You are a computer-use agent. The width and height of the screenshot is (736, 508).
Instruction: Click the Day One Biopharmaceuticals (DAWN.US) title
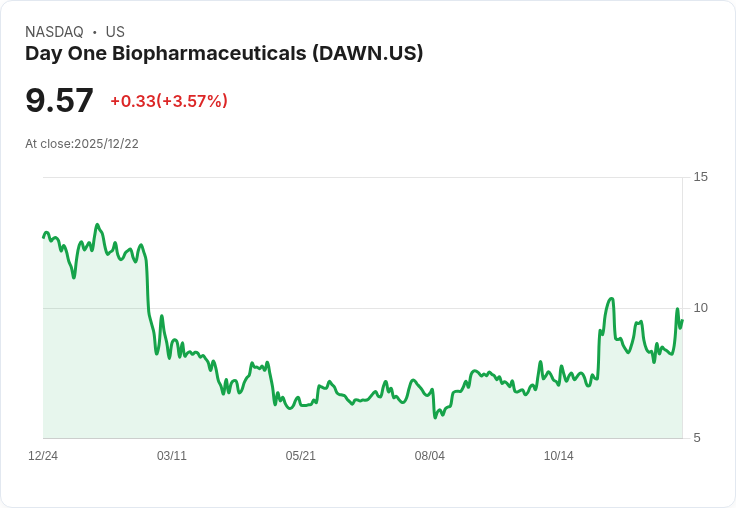pyautogui.click(x=224, y=54)
